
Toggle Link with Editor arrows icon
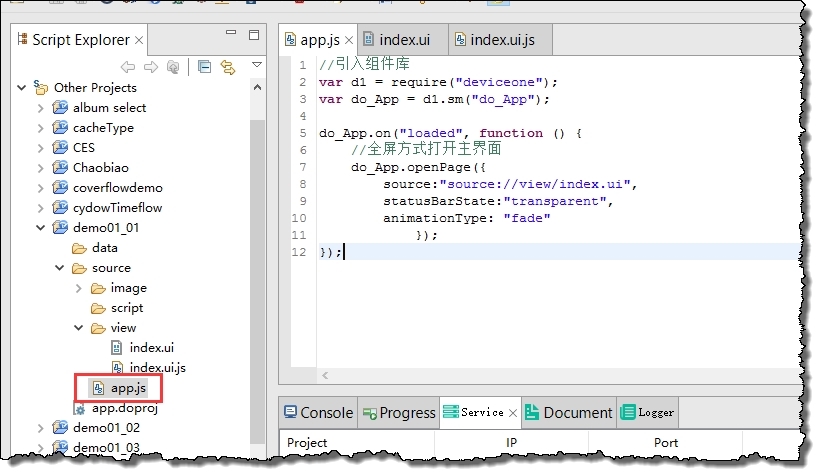[227, 67]
